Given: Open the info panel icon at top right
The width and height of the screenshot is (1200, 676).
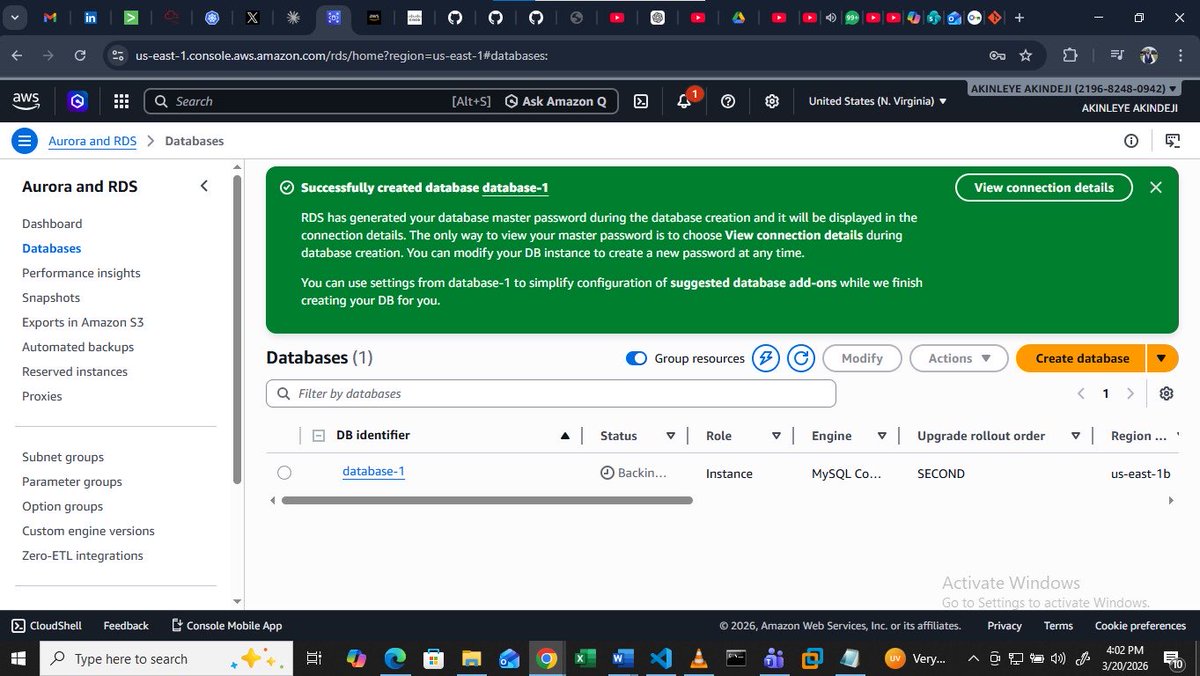Looking at the screenshot, I should pyautogui.click(x=1131, y=141).
